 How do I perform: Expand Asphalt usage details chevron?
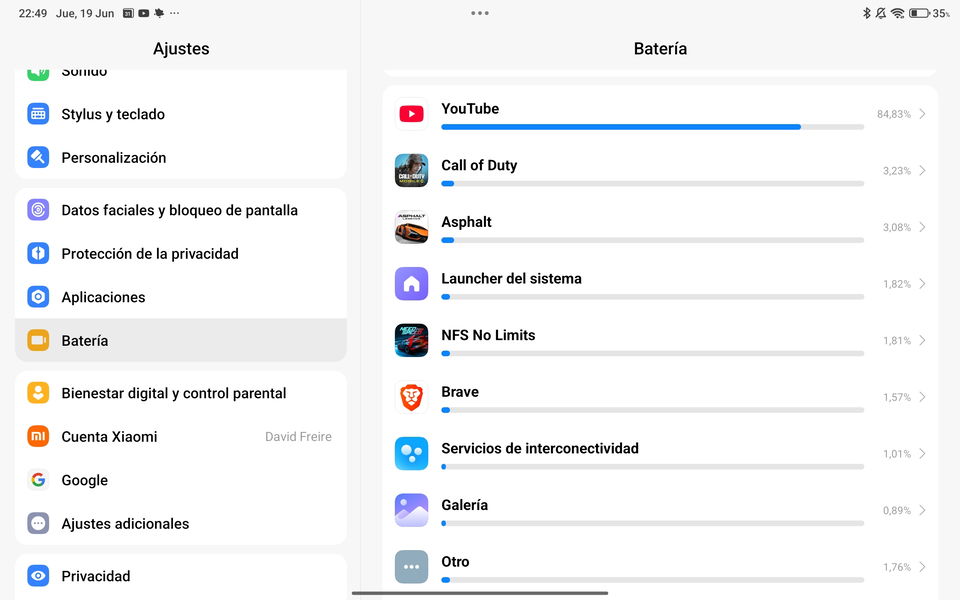point(922,227)
